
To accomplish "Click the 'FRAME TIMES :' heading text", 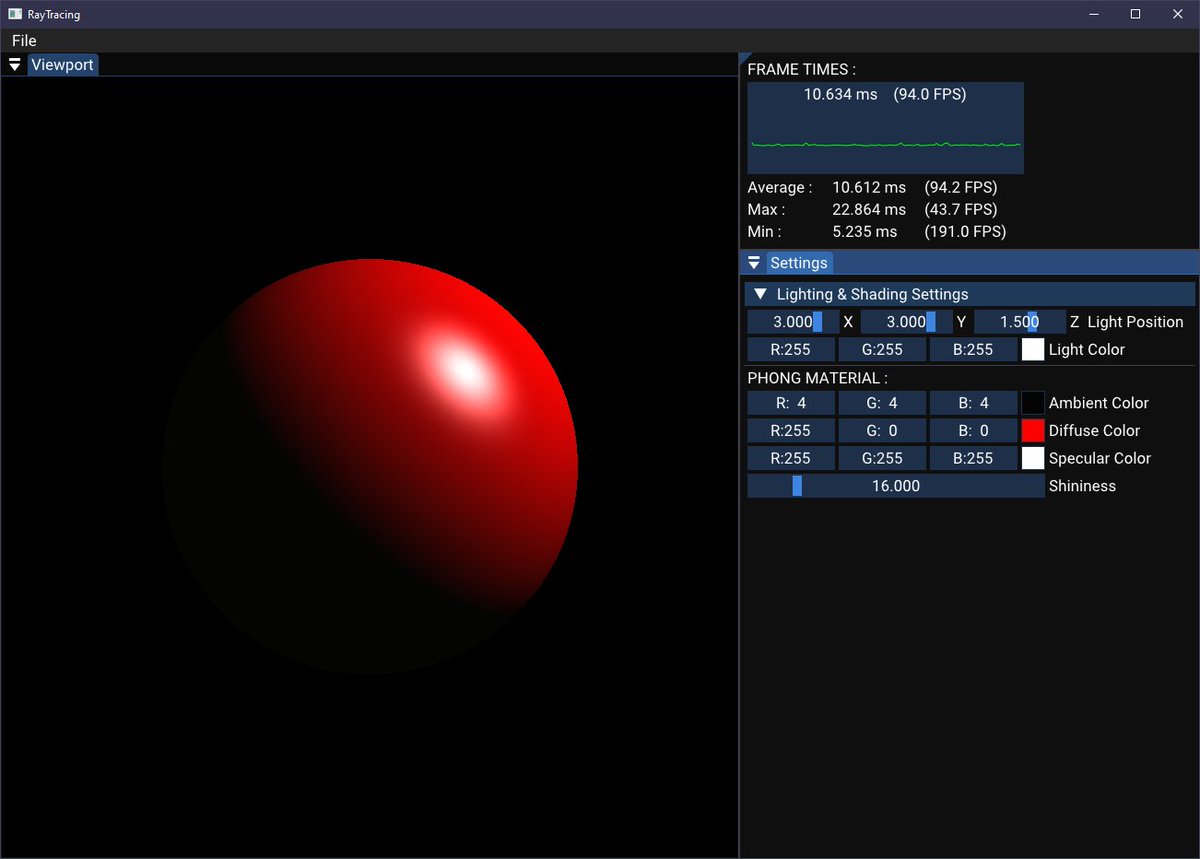I will [802, 69].
